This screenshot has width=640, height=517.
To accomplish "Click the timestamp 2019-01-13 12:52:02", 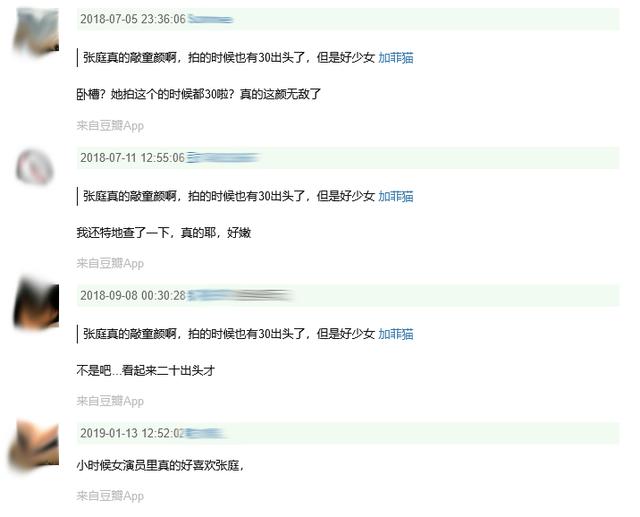I will tap(132, 433).
